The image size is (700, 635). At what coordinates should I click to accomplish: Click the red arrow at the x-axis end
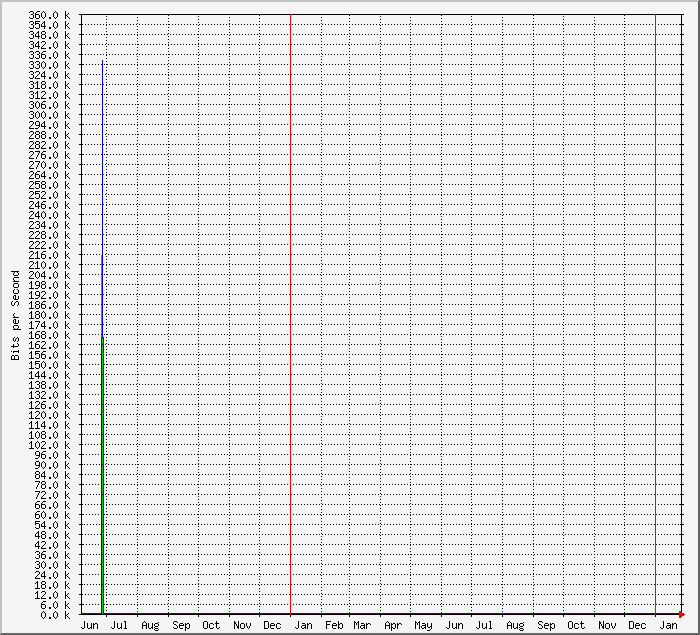(681, 614)
